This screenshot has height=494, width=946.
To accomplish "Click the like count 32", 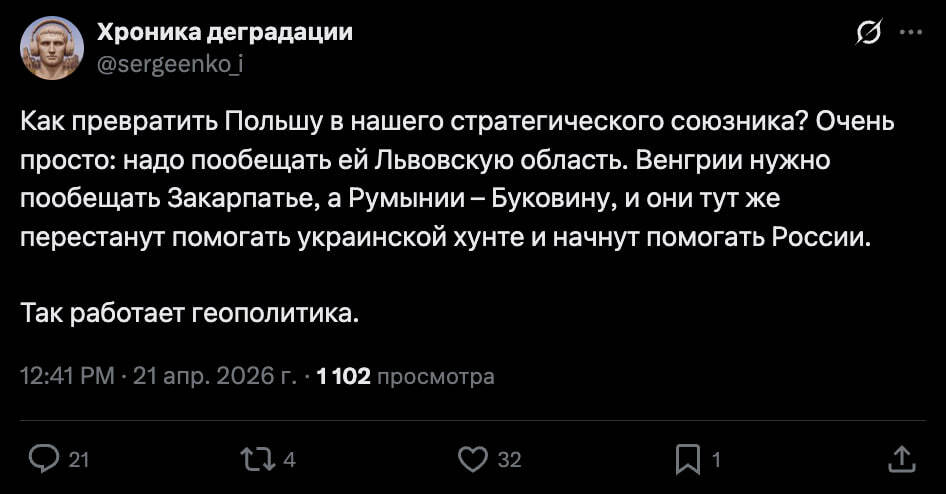I will point(509,460).
